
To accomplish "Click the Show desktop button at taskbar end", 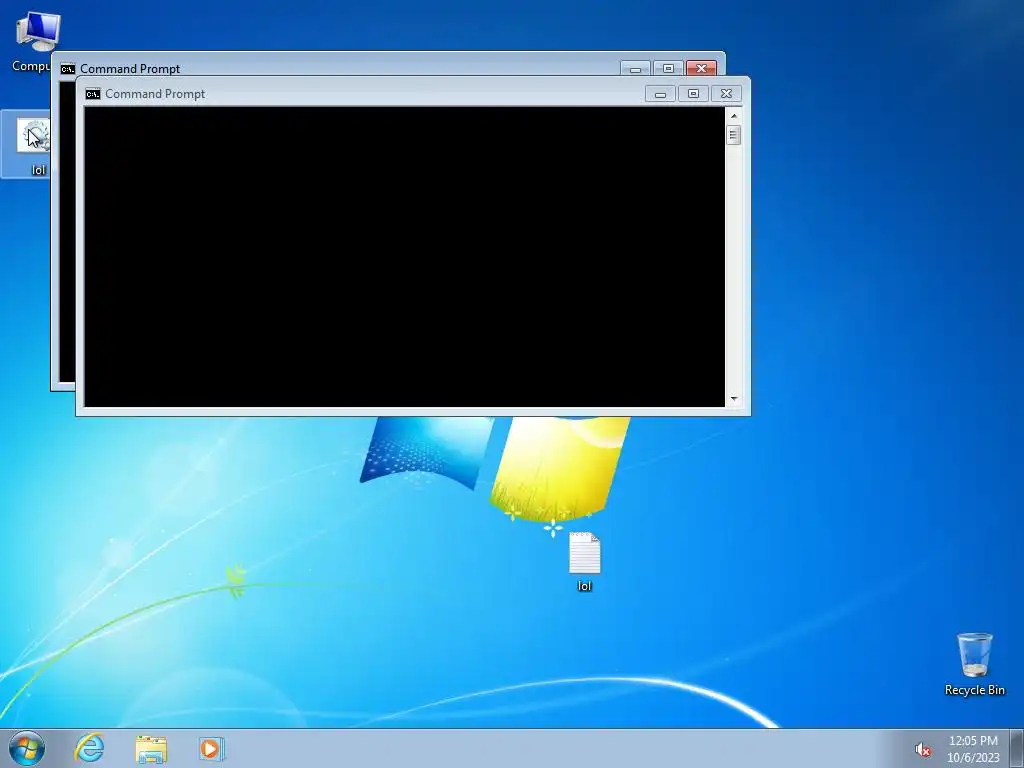I will [1017, 748].
